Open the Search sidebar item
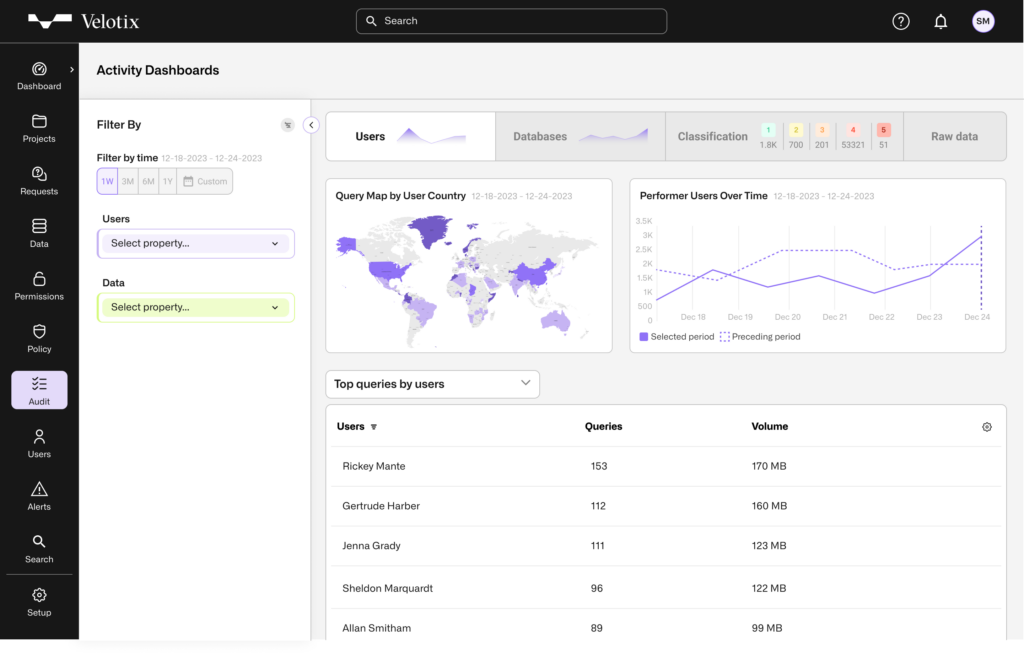This screenshot has height=655, width=1024. (x=39, y=549)
